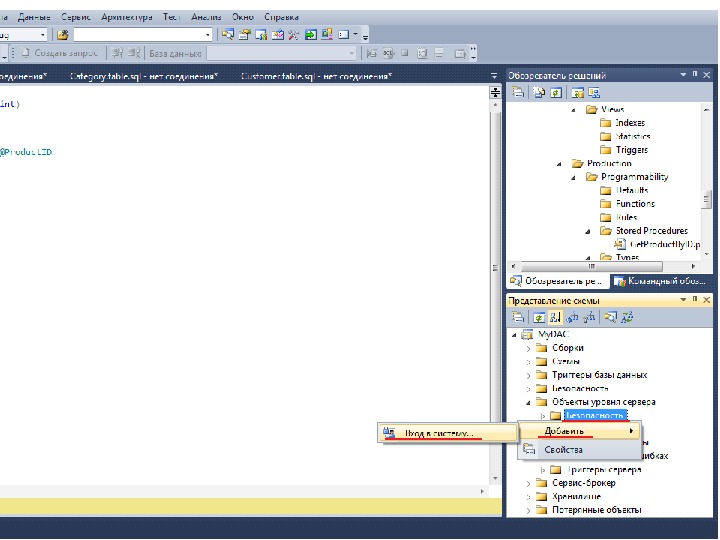This screenshot has width=720, height=540.
Task: Click the Create Query (Создать запрос) toolbar icon
Action: click(x=25, y=53)
